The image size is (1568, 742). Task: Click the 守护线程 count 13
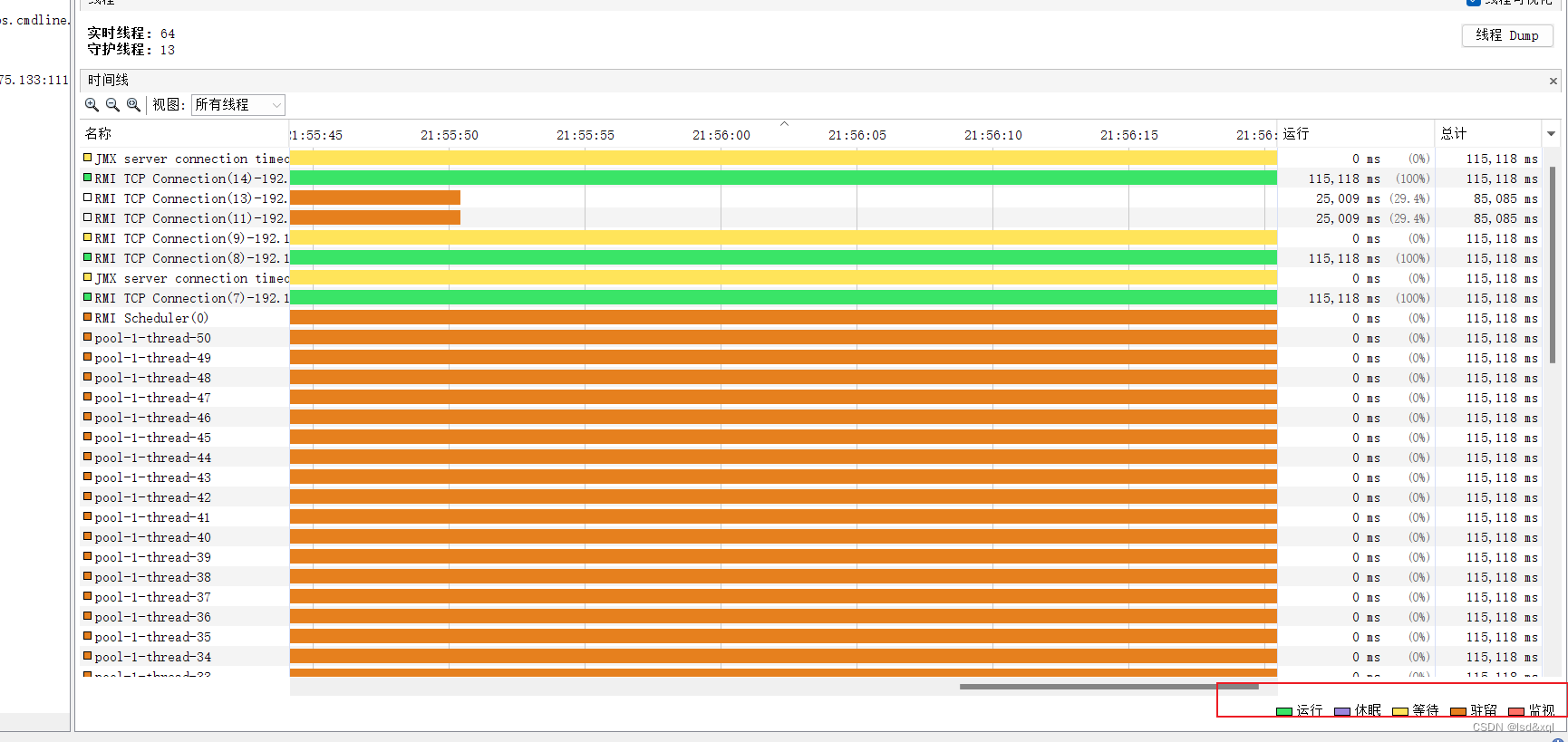168,50
